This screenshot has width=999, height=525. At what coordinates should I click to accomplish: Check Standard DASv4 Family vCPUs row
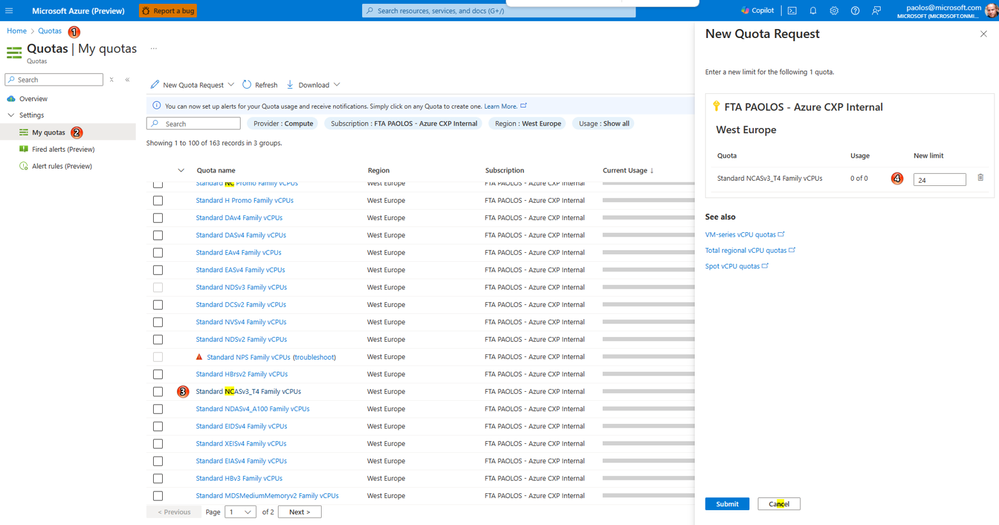(x=158, y=235)
